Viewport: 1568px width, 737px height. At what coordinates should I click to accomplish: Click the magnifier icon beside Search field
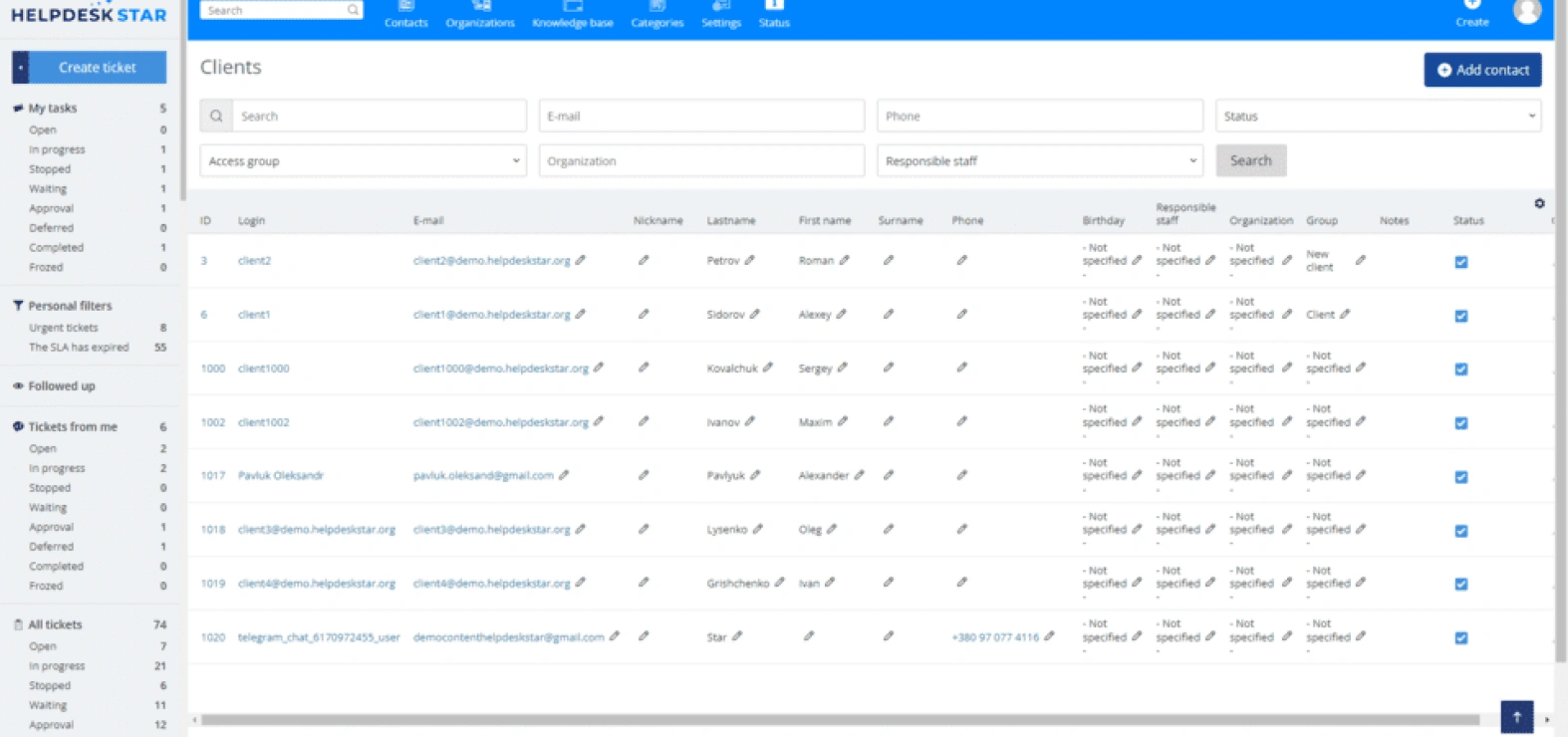pos(216,116)
